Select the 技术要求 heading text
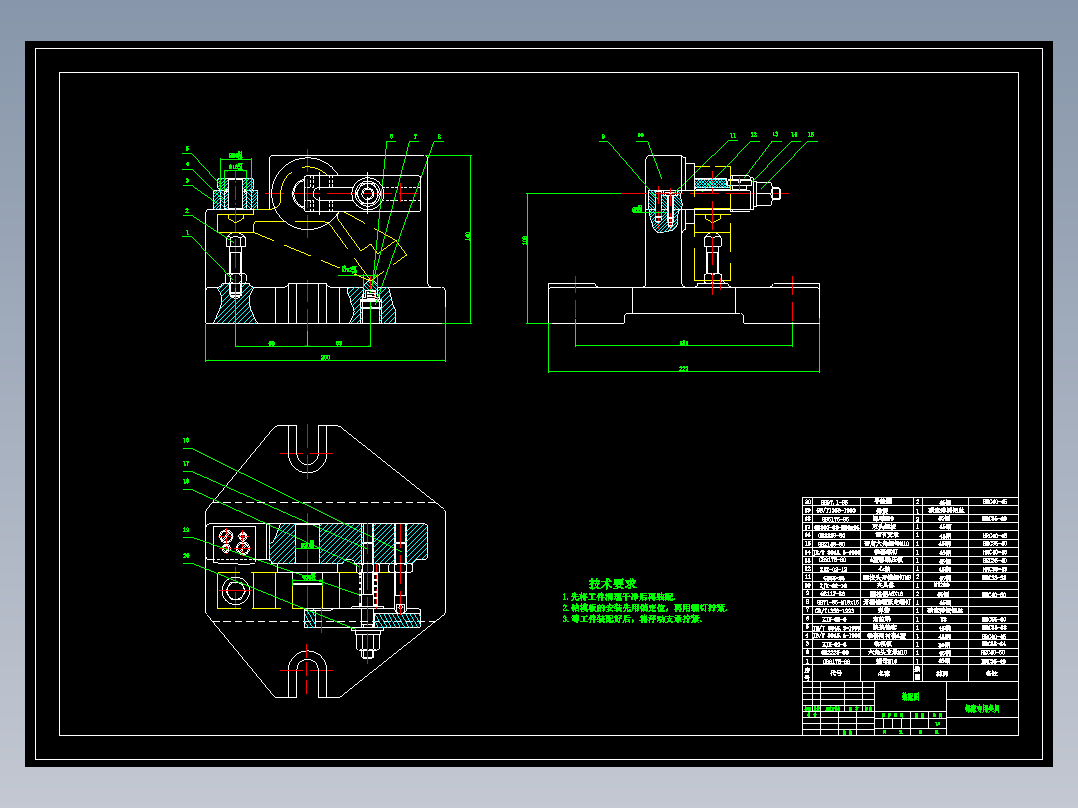 613,583
